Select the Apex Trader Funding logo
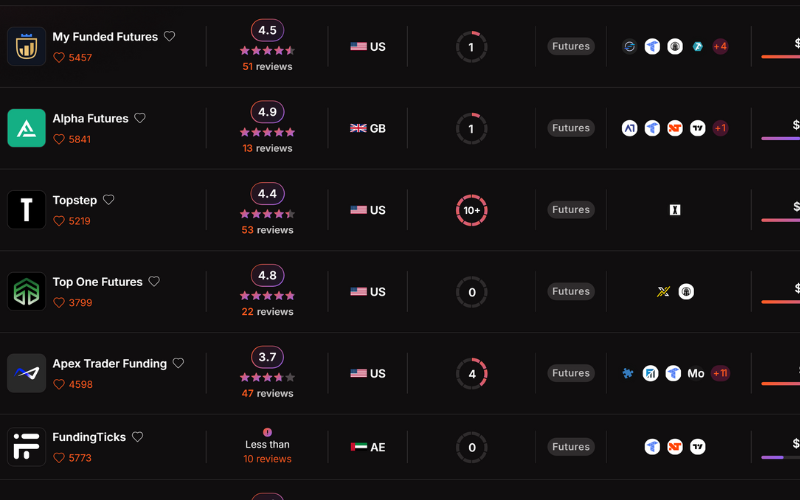Viewport: 800px width, 500px height. pos(26,373)
